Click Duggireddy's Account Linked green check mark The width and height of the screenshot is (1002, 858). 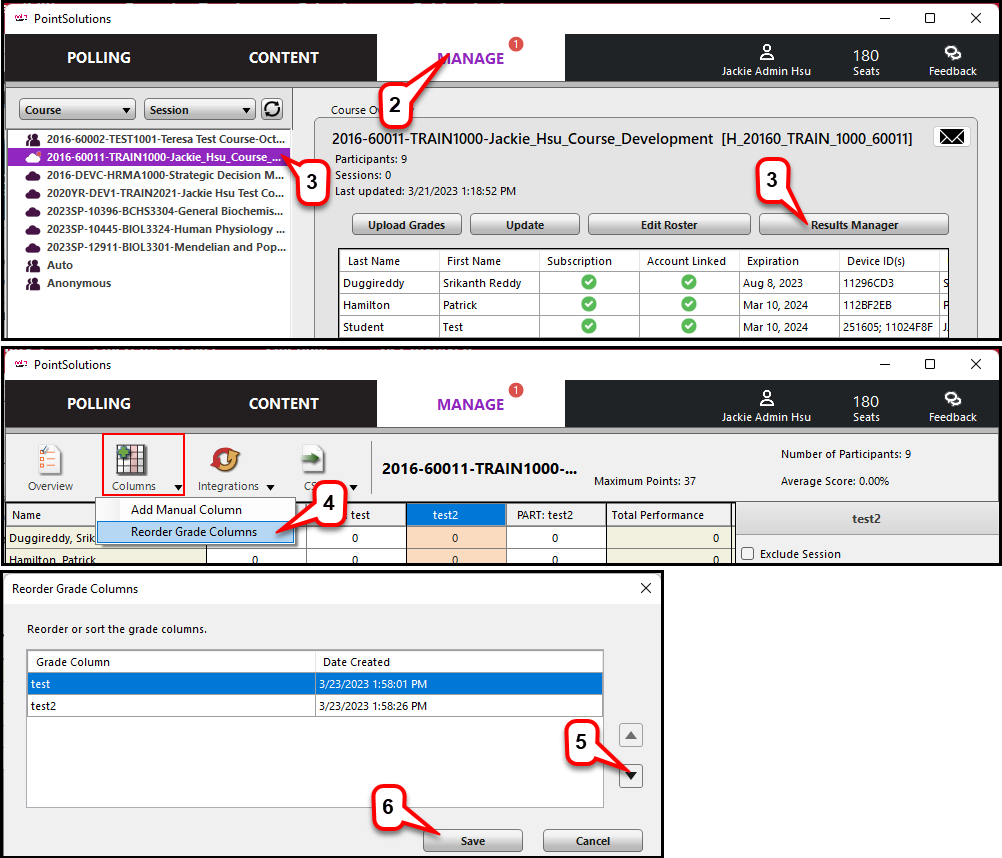tap(688, 282)
